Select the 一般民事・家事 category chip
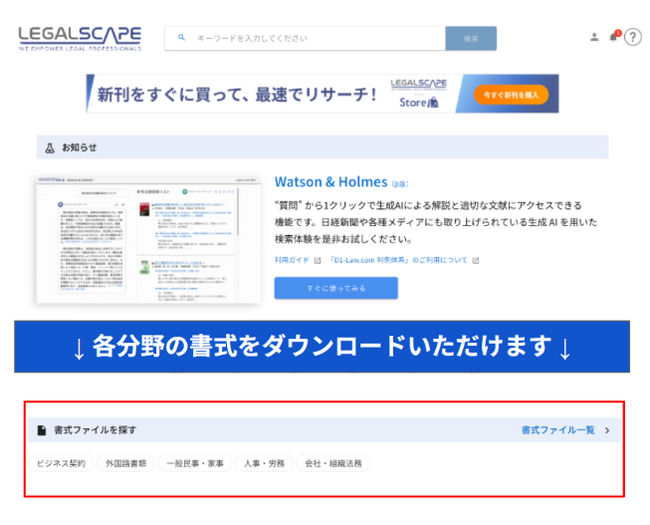Screen dimensions: 650x525 (x=195, y=463)
